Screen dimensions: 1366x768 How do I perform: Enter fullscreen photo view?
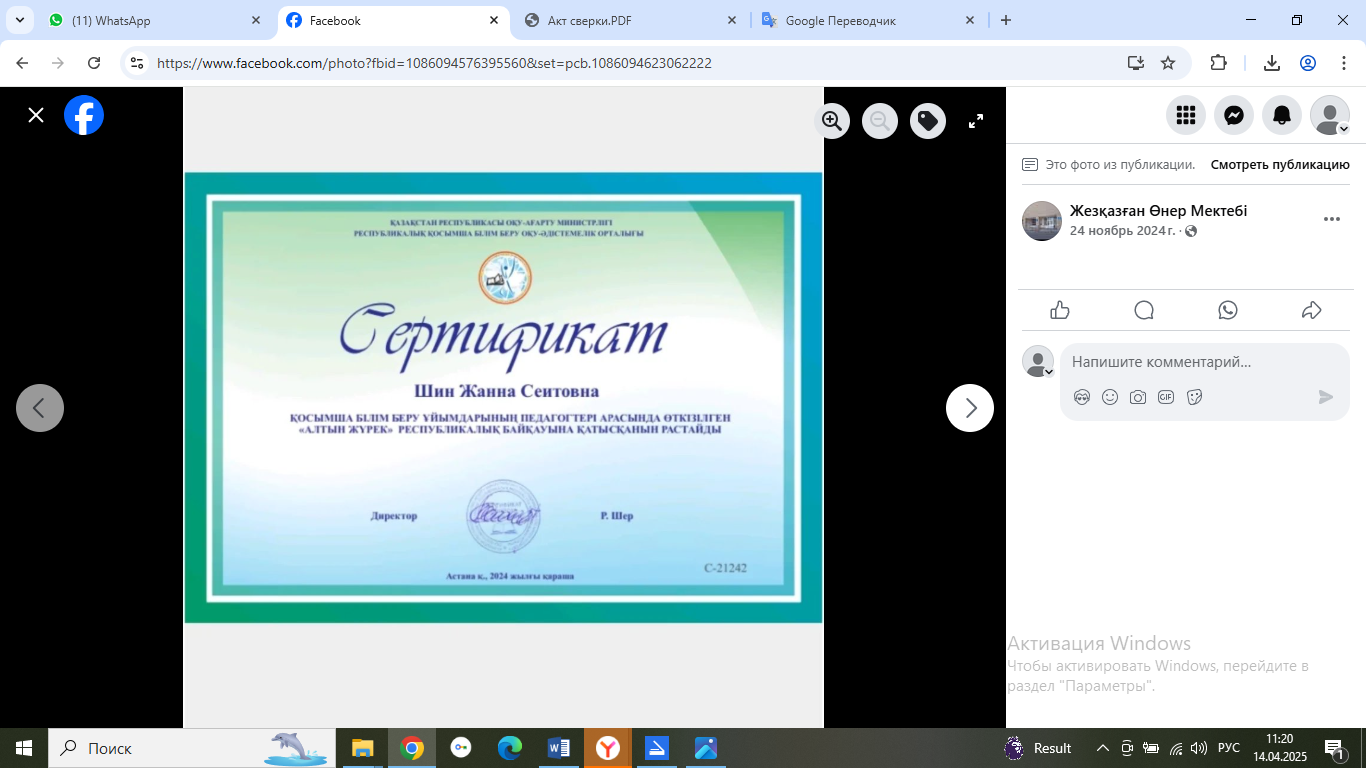click(x=976, y=121)
